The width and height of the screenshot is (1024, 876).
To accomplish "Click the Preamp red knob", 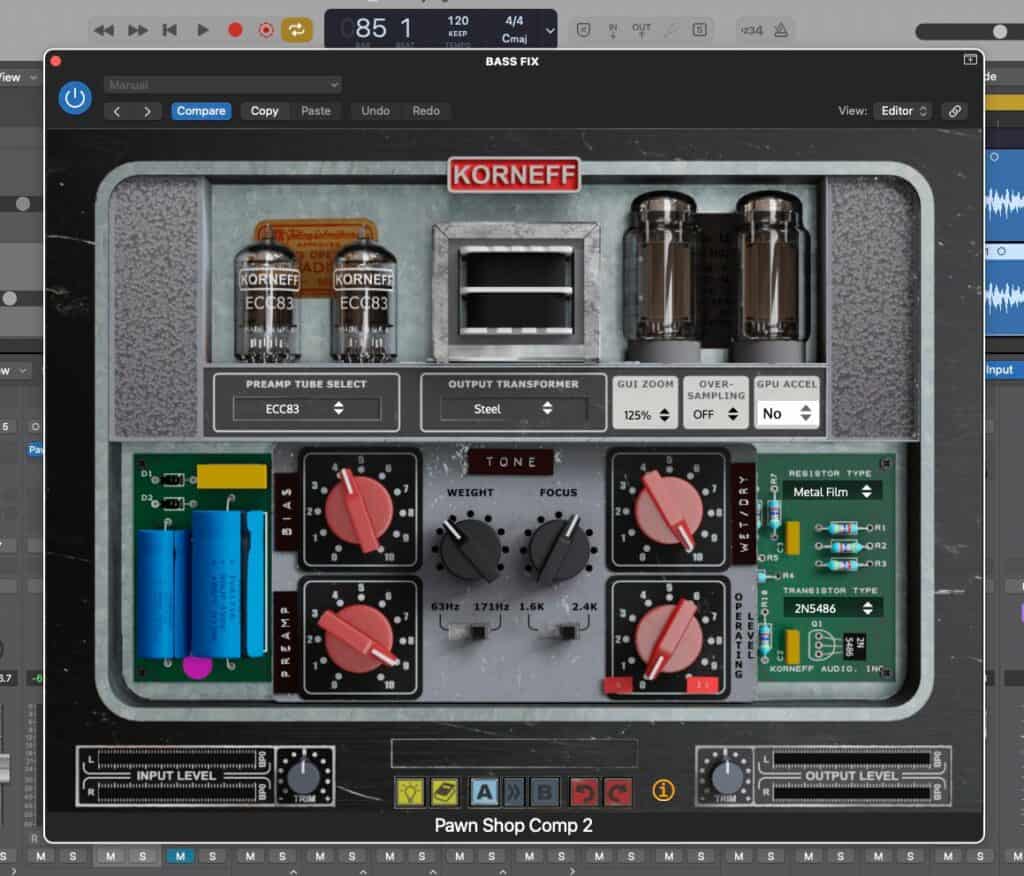I will pos(359,639).
